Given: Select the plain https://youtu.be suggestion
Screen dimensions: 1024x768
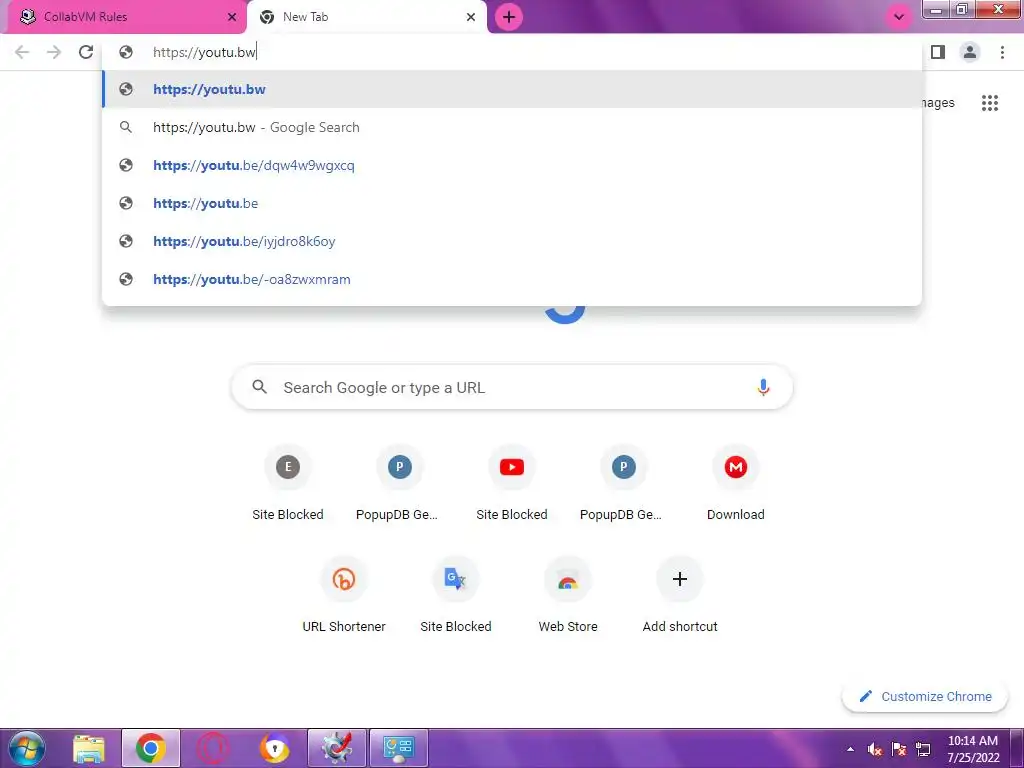Looking at the screenshot, I should click(x=512, y=203).
